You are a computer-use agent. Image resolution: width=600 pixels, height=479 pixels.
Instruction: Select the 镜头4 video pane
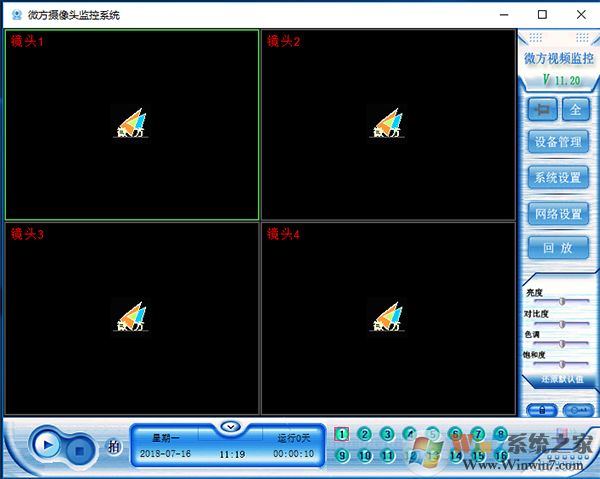[388, 318]
